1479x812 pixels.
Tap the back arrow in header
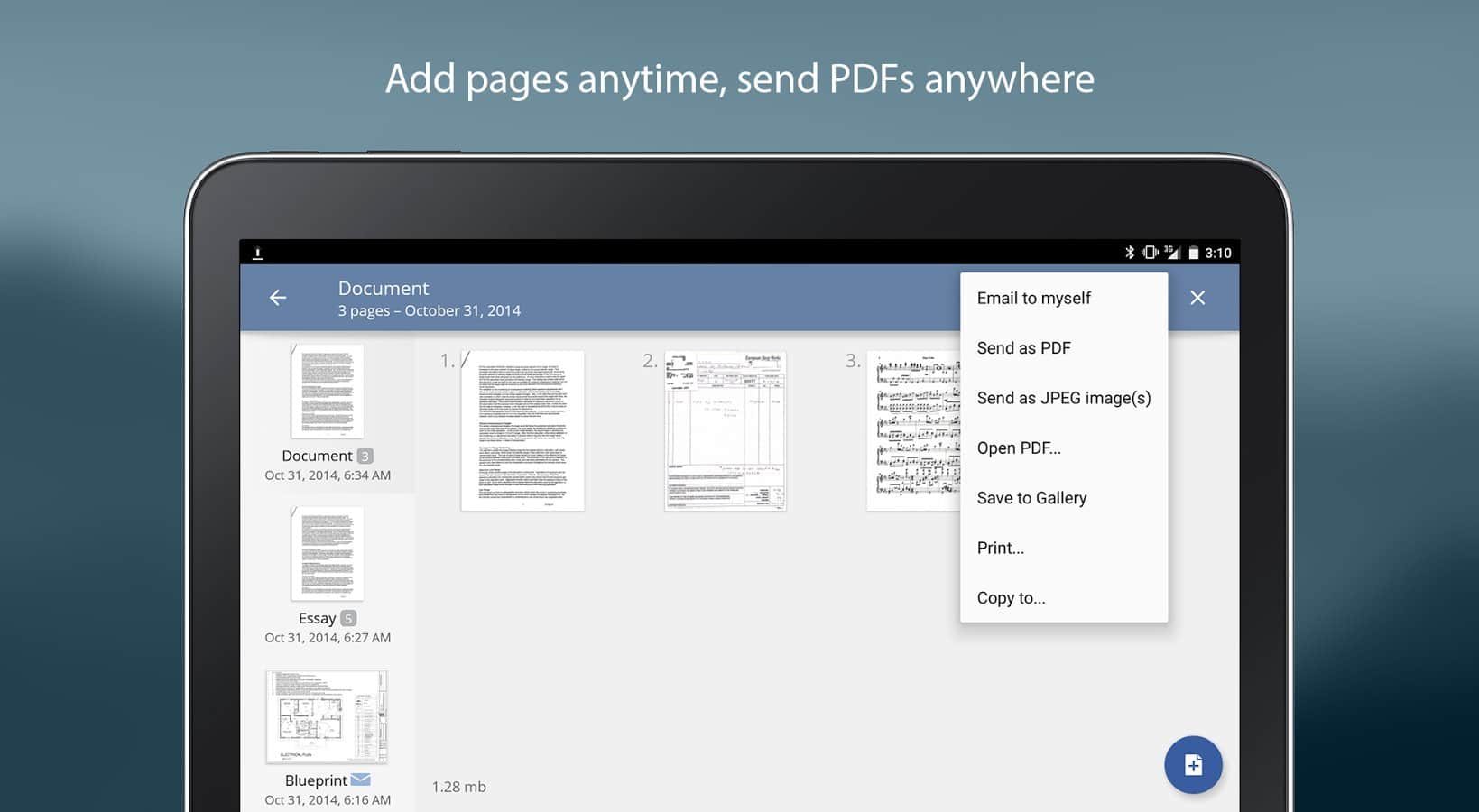coord(278,298)
